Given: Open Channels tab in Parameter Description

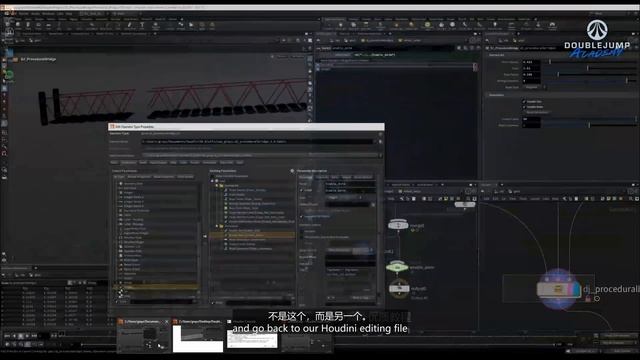Looking at the screenshot, I should [322, 177].
